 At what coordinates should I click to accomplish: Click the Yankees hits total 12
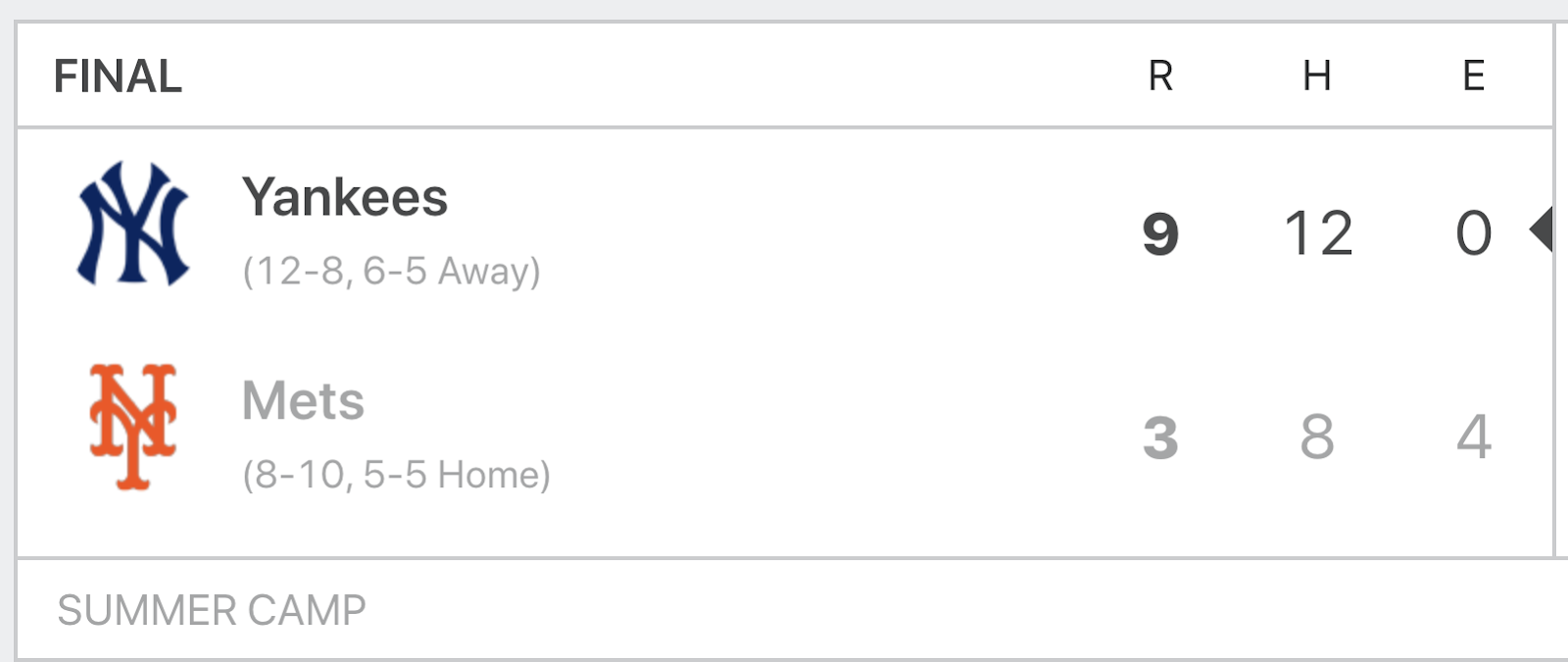click(x=1318, y=233)
